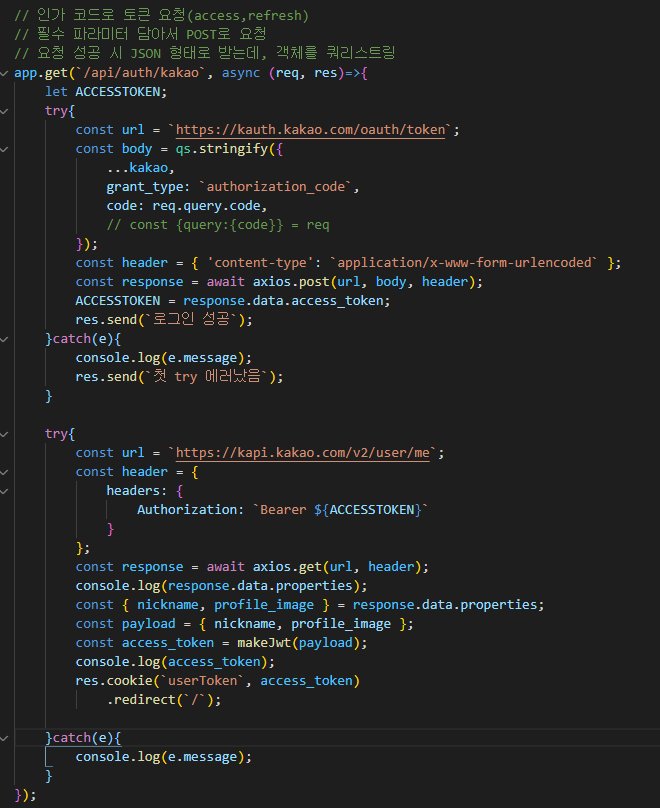The width and height of the screenshot is (660, 808).
Task: Collapse the const header object in second try
Action: click(x=4, y=473)
